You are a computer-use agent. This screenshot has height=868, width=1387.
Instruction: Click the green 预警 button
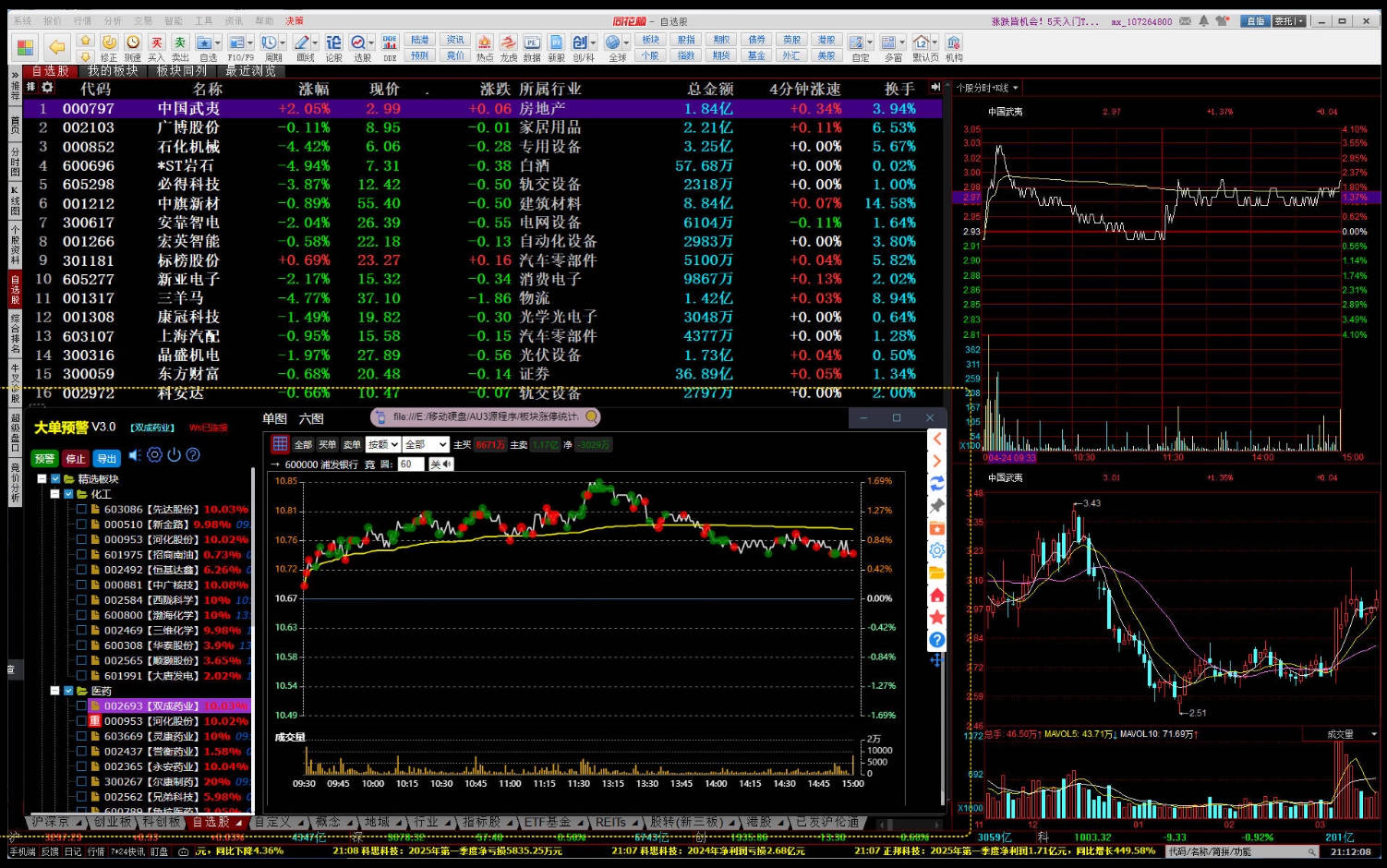click(44, 458)
